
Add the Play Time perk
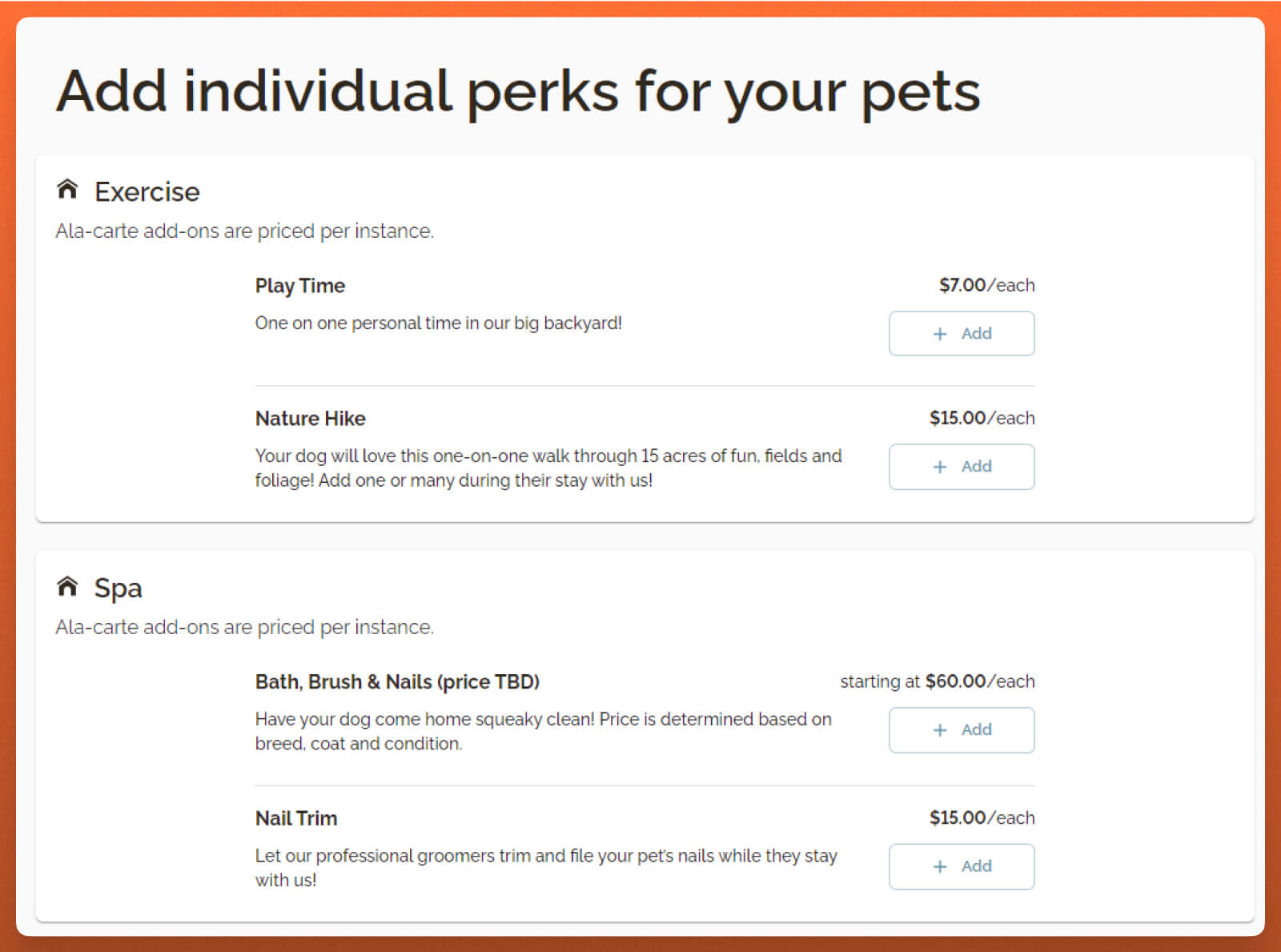962,333
